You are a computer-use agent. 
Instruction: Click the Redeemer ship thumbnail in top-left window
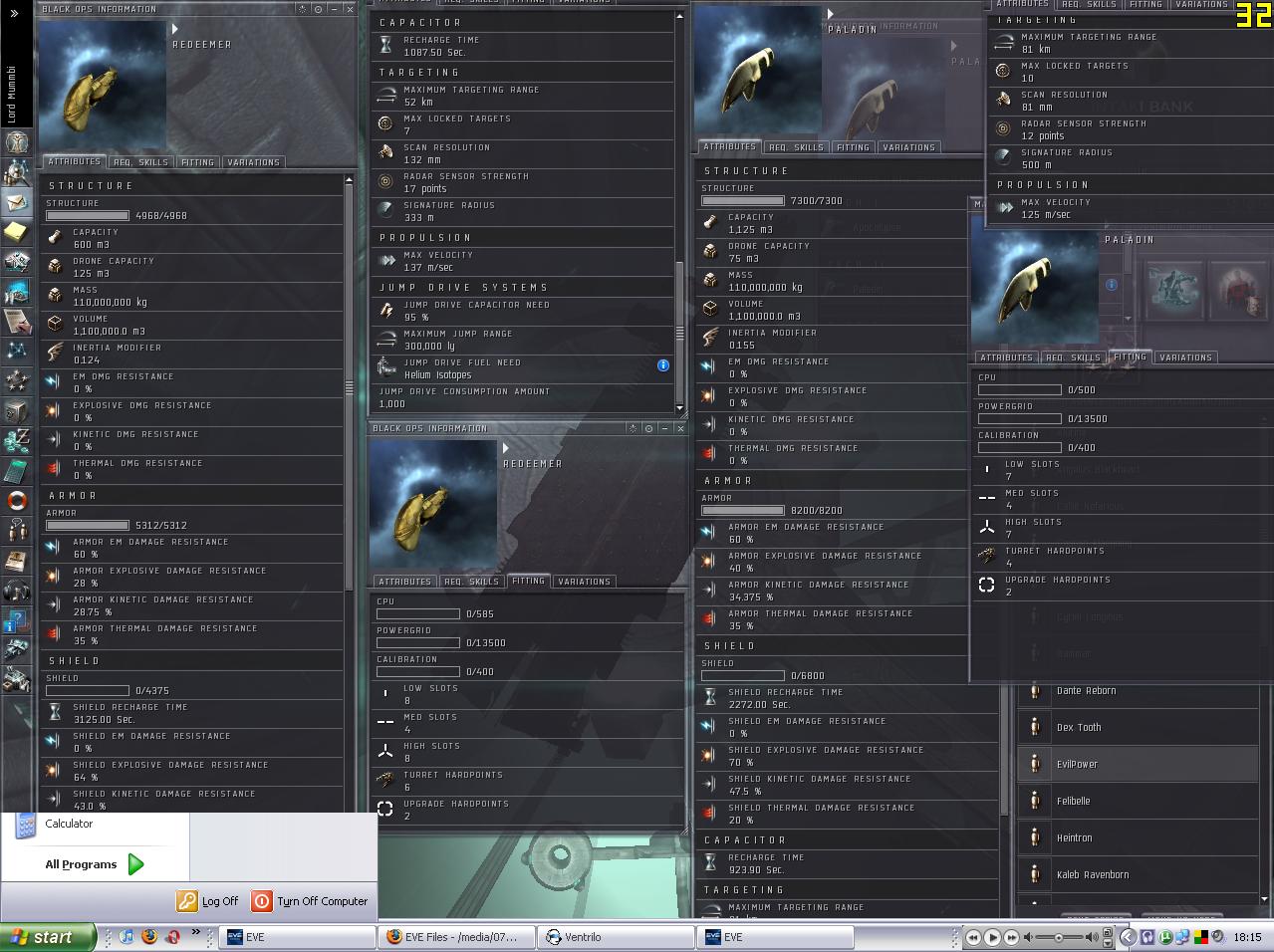coord(102,86)
